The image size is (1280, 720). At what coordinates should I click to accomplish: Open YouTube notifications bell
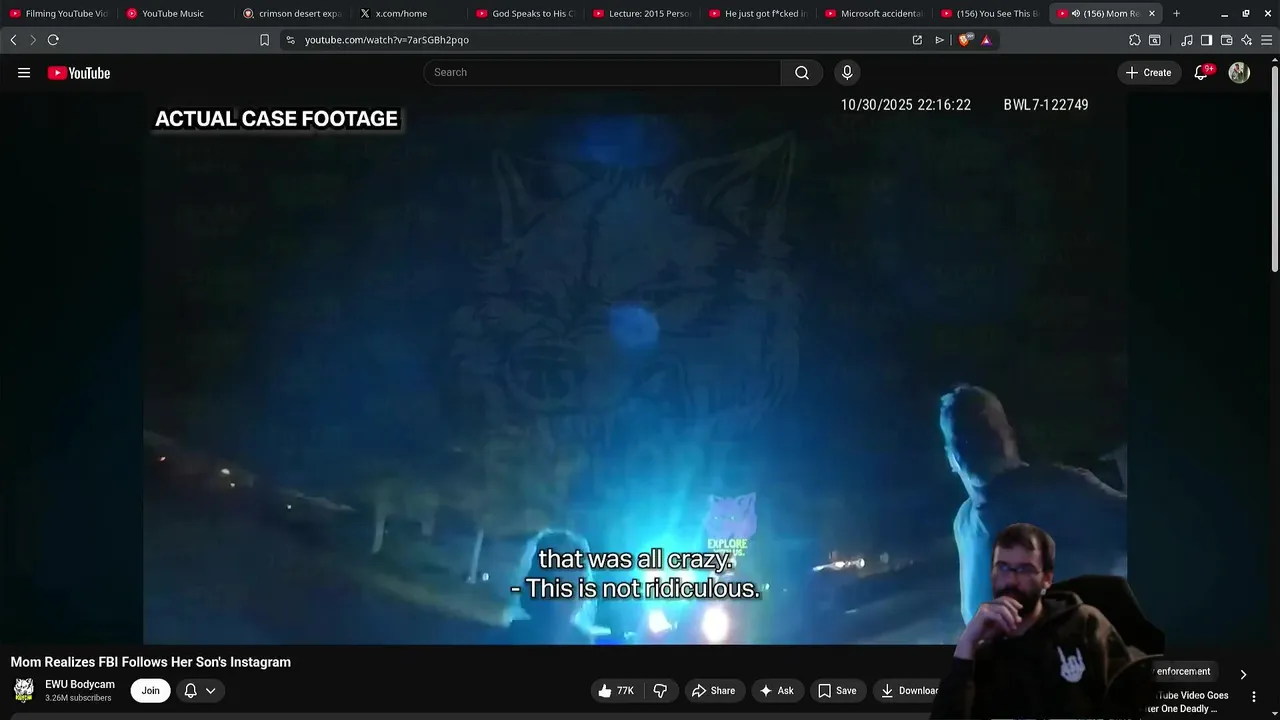pos(1201,72)
